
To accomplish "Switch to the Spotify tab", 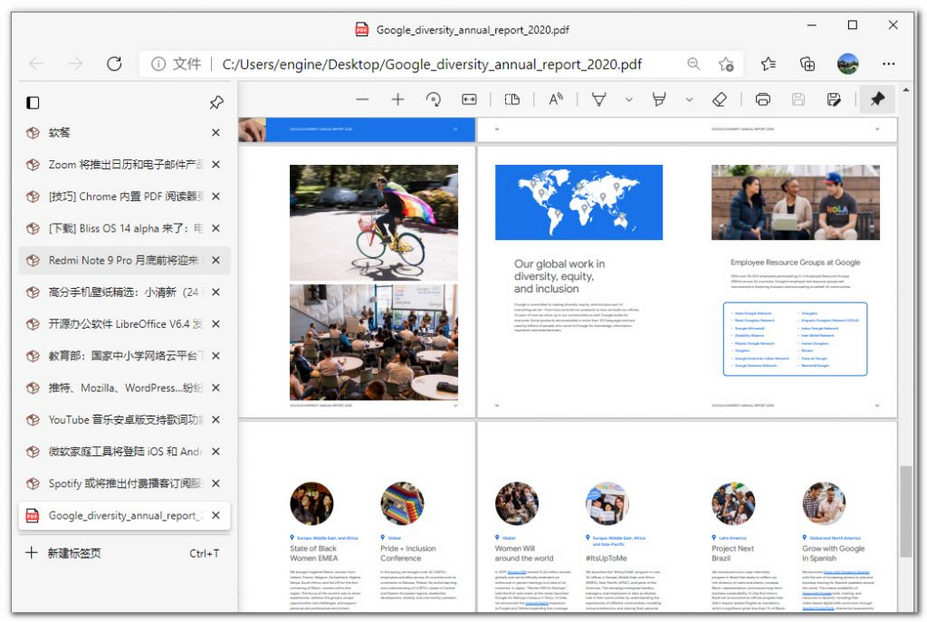I will 122,484.
